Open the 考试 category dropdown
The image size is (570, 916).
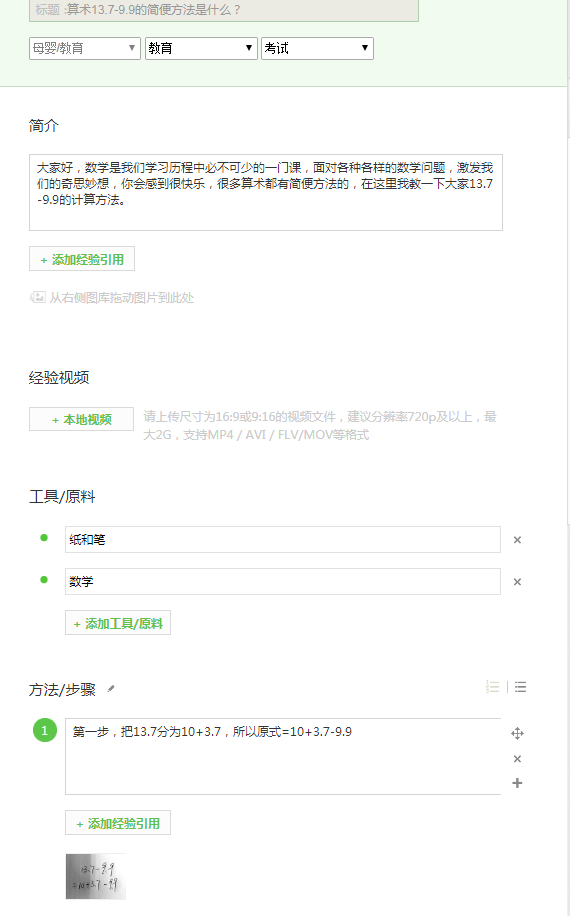pos(317,48)
